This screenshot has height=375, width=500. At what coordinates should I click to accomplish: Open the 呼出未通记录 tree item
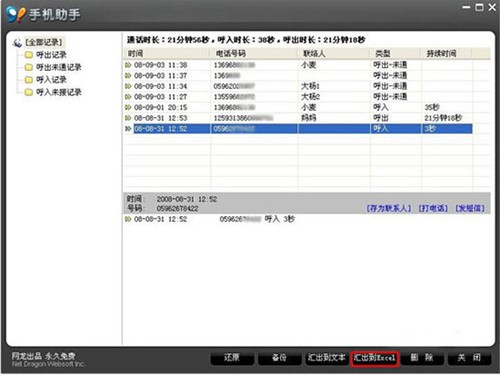pyautogui.click(x=59, y=67)
